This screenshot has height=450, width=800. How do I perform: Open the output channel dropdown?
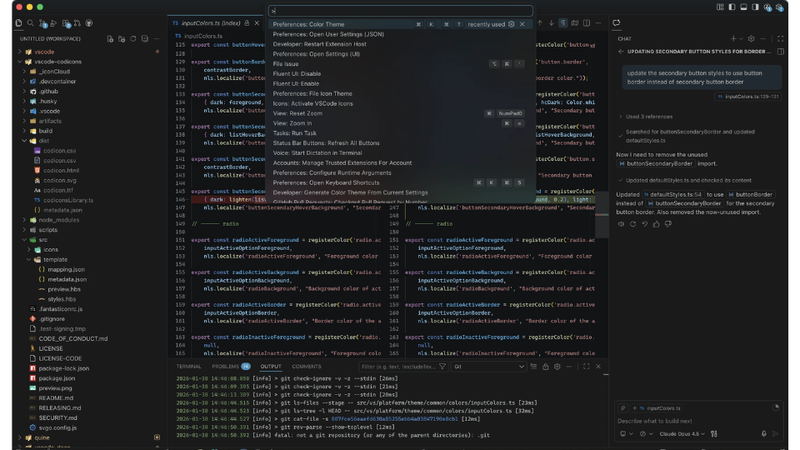pos(488,366)
